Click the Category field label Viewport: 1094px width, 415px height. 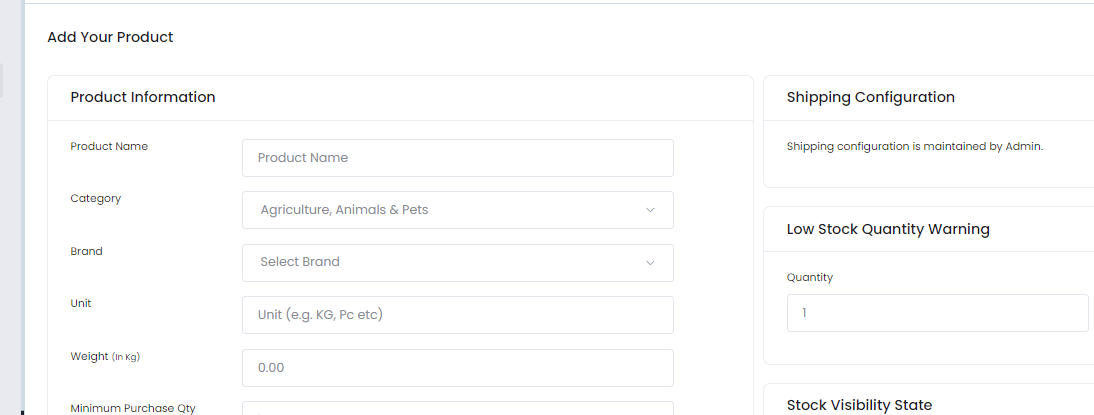pos(96,198)
